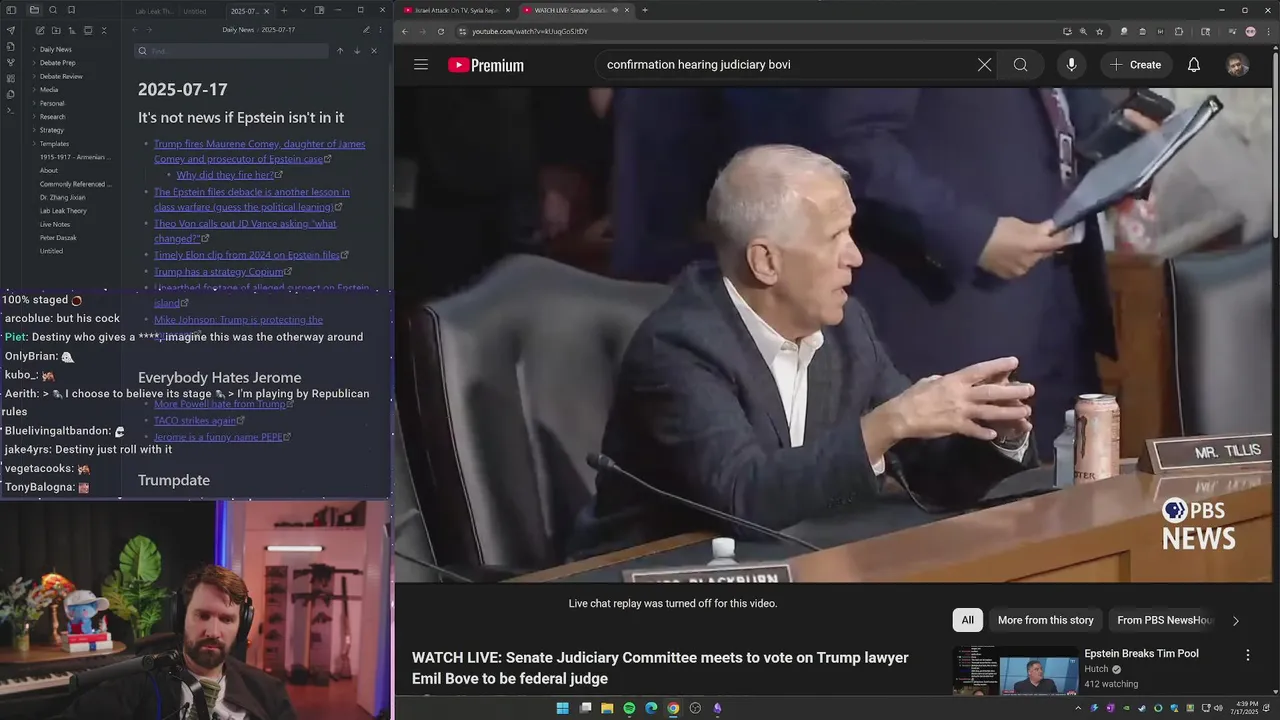The image size is (1280, 720).
Task: Open the YouTube guide hamburger menu
Action: point(421,65)
